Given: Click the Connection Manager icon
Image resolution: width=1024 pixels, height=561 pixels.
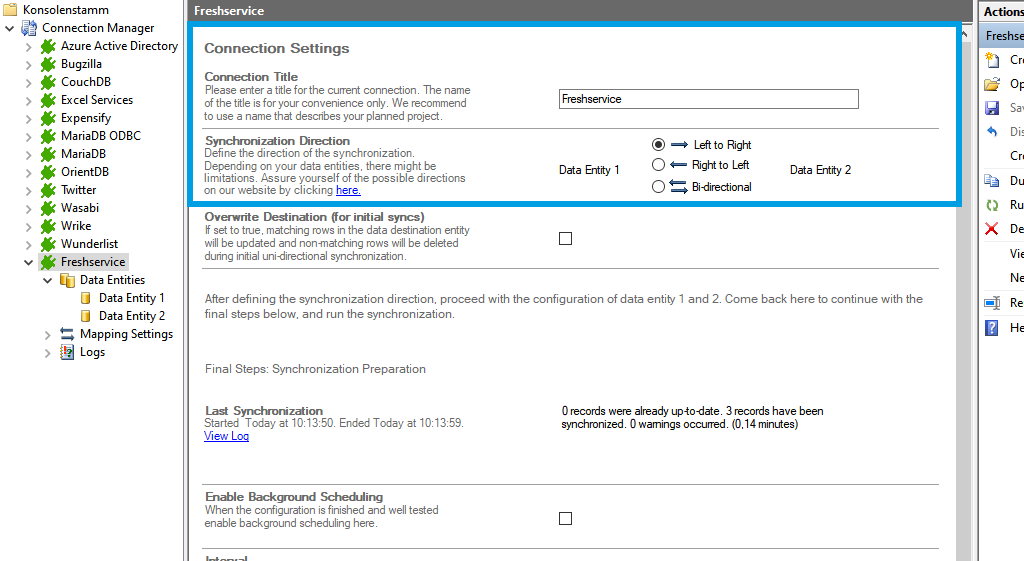Looking at the screenshot, I should [29, 28].
